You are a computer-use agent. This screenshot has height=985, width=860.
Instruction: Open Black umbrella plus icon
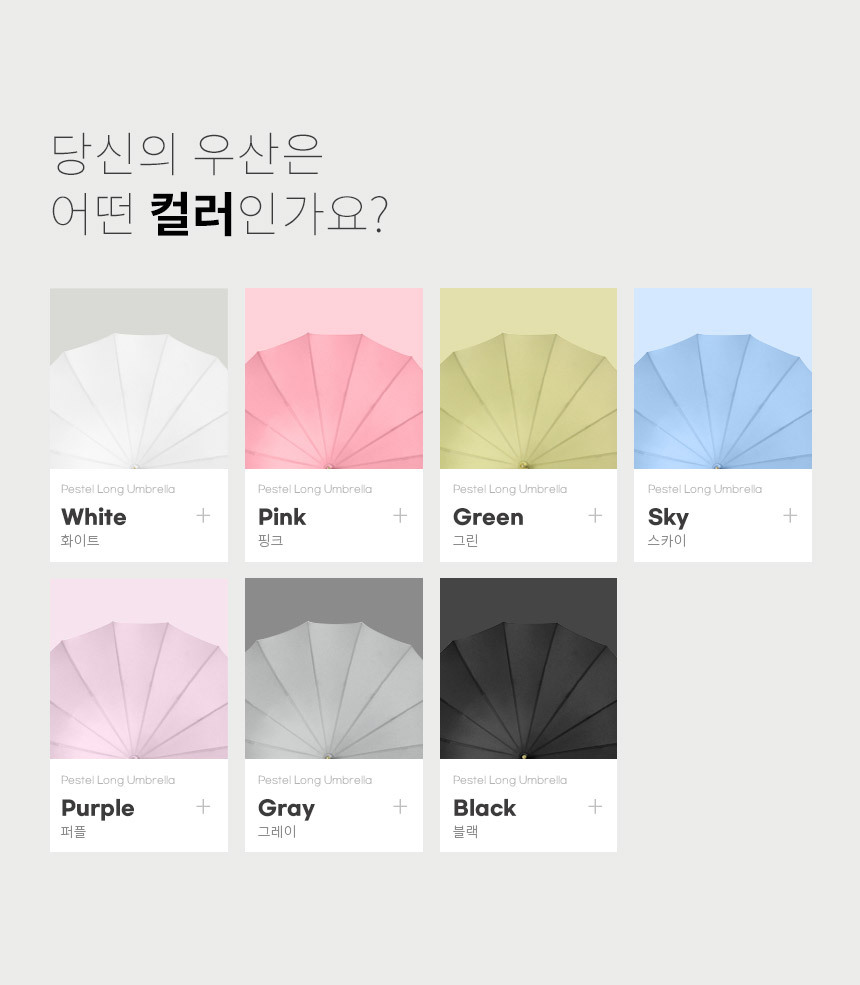[595, 807]
